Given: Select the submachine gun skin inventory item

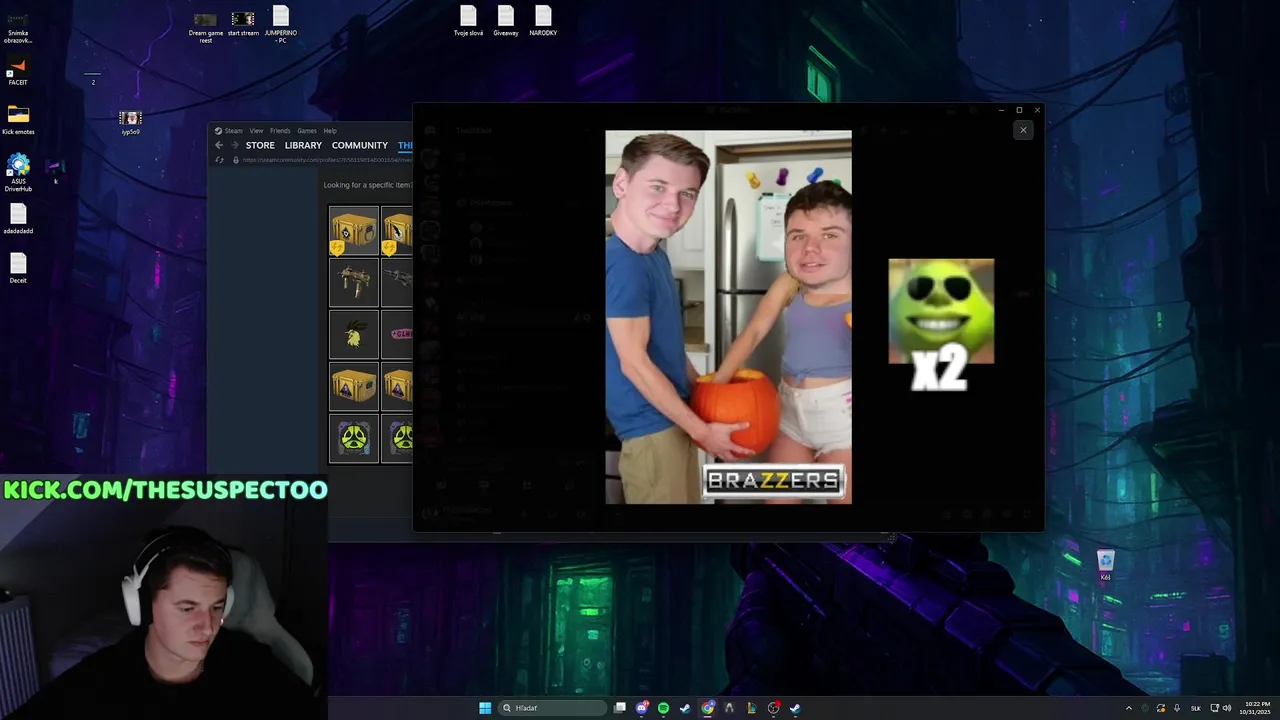Looking at the screenshot, I should pyautogui.click(x=354, y=283).
